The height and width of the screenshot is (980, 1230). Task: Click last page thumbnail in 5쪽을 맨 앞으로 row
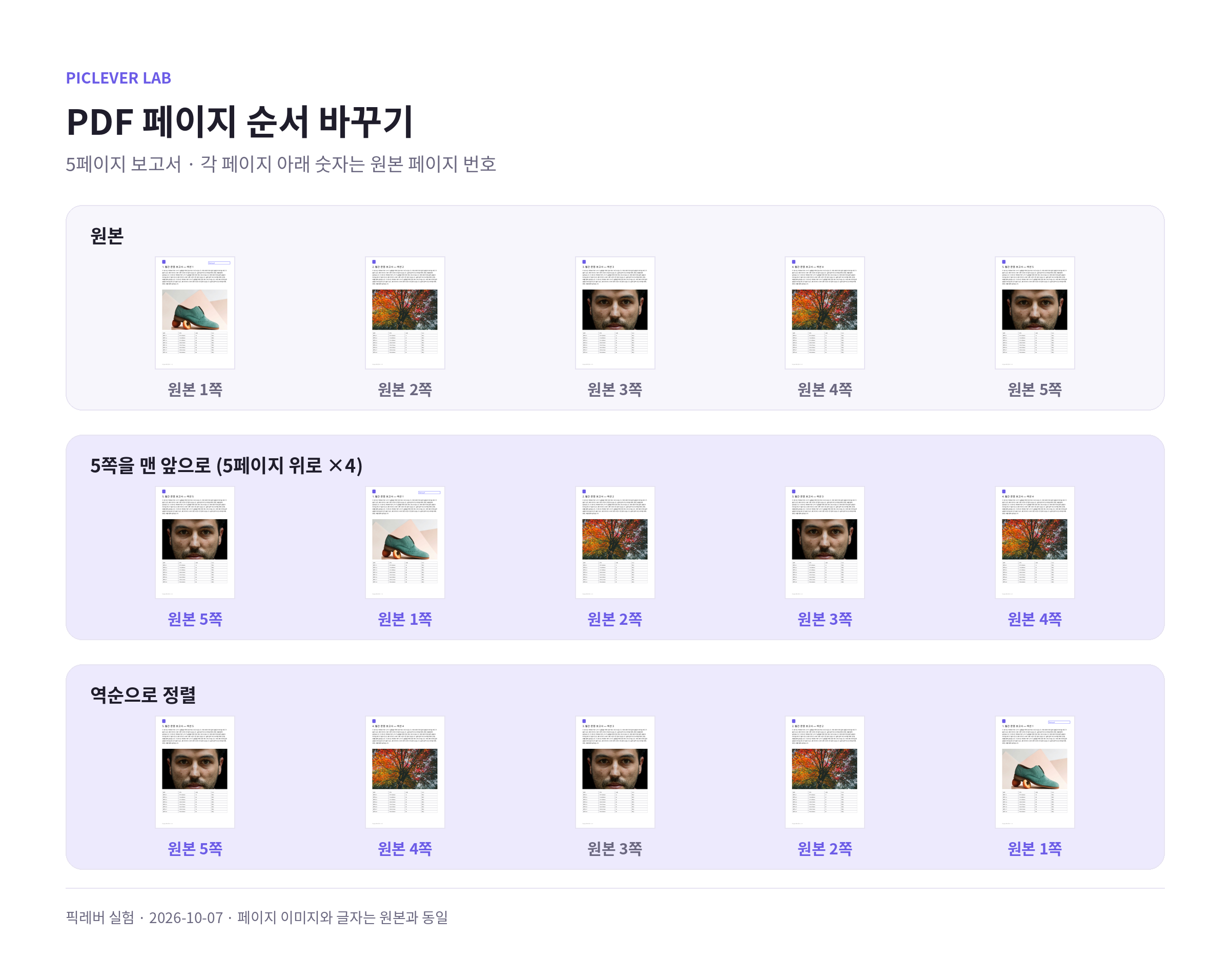[x=1034, y=542]
